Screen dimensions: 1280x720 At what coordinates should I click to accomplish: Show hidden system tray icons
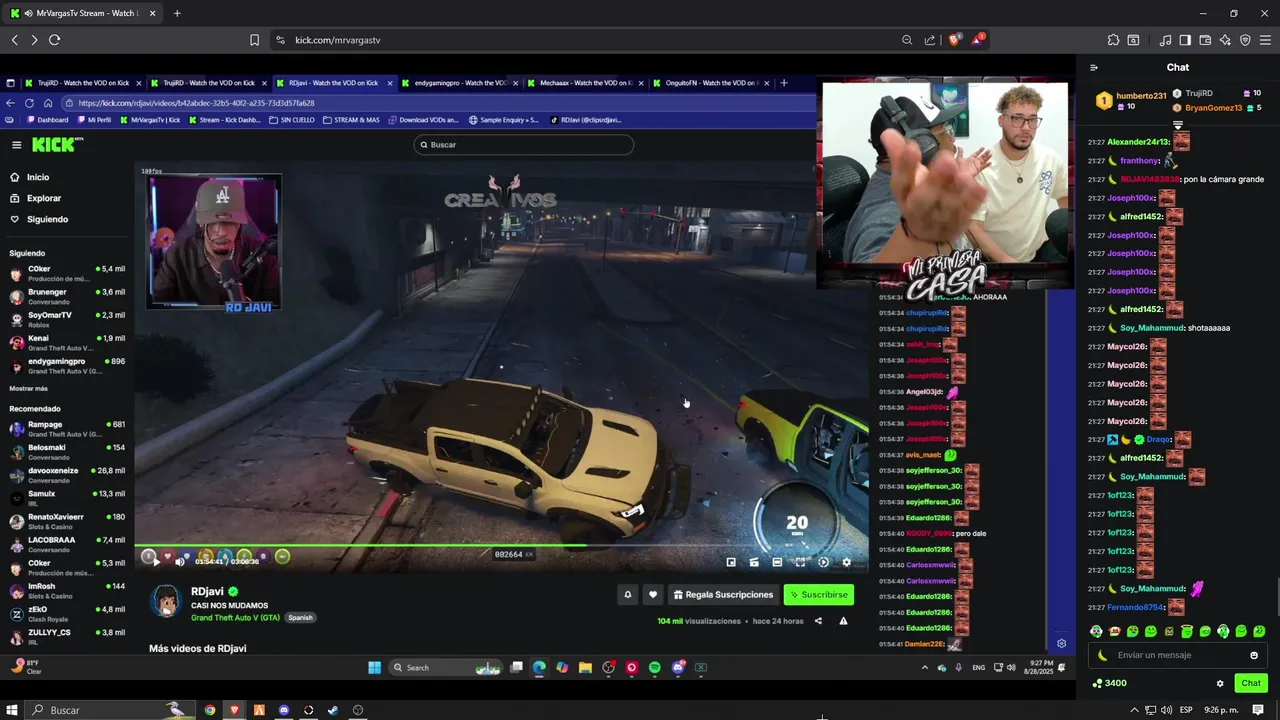click(x=1134, y=710)
